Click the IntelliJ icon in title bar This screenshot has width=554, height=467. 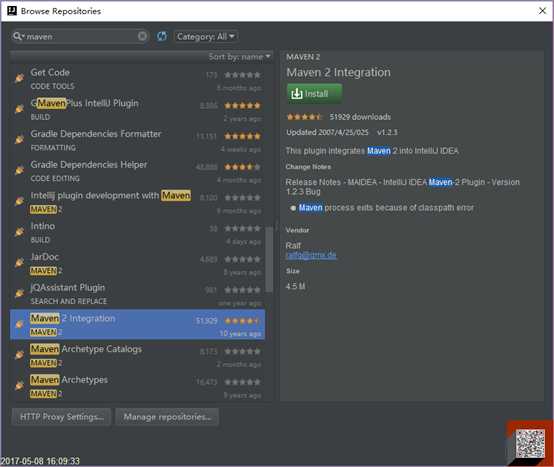pyautogui.click(x=12, y=11)
